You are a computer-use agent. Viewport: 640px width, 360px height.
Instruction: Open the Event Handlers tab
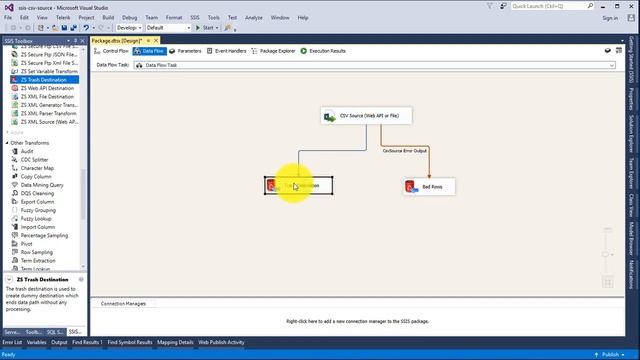tap(227, 51)
